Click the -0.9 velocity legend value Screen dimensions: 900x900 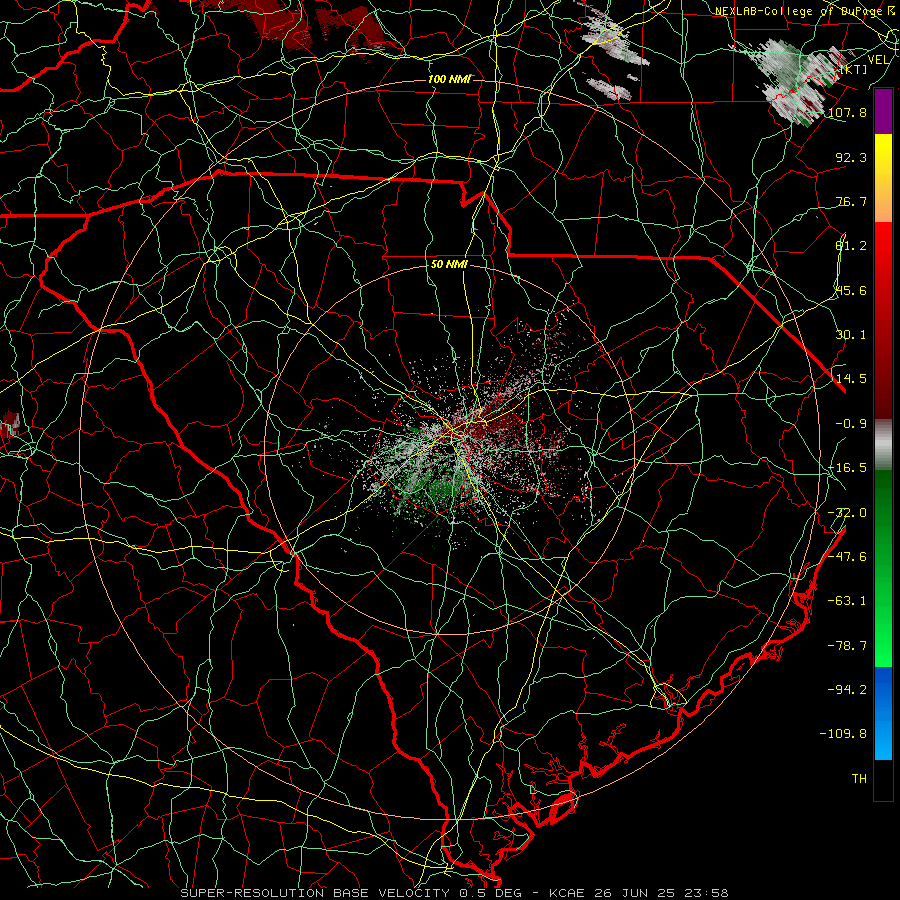coord(851,424)
